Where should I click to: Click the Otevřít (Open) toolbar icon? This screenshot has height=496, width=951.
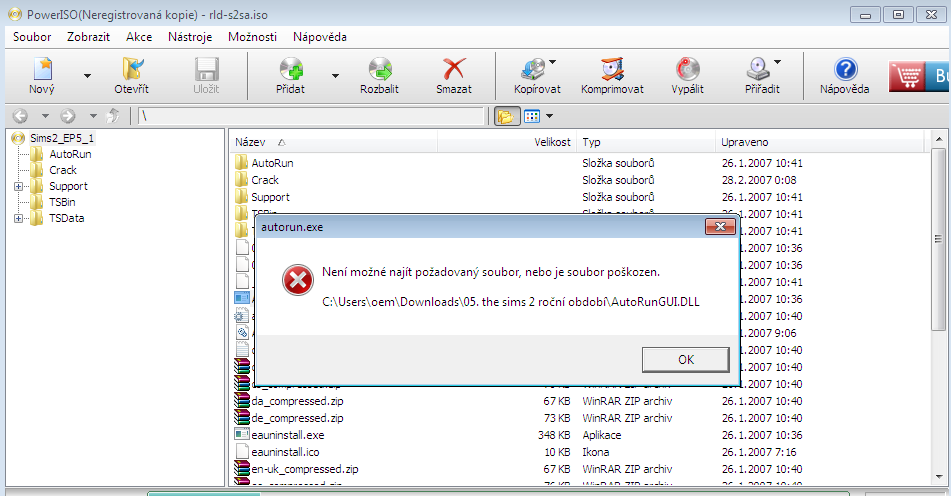click(x=132, y=69)
